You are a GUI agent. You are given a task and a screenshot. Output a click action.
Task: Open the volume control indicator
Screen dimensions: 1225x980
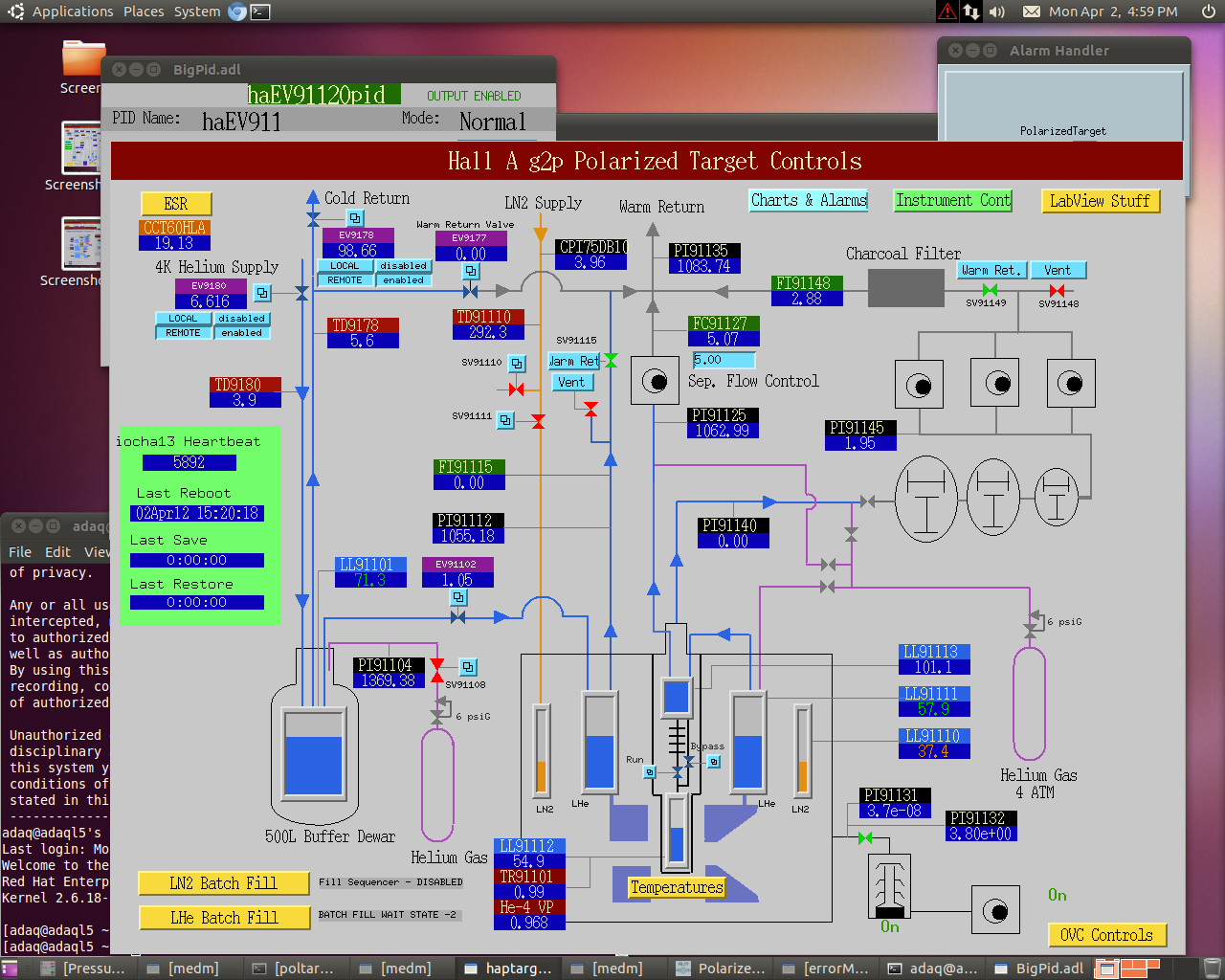[x=997, y=11]
